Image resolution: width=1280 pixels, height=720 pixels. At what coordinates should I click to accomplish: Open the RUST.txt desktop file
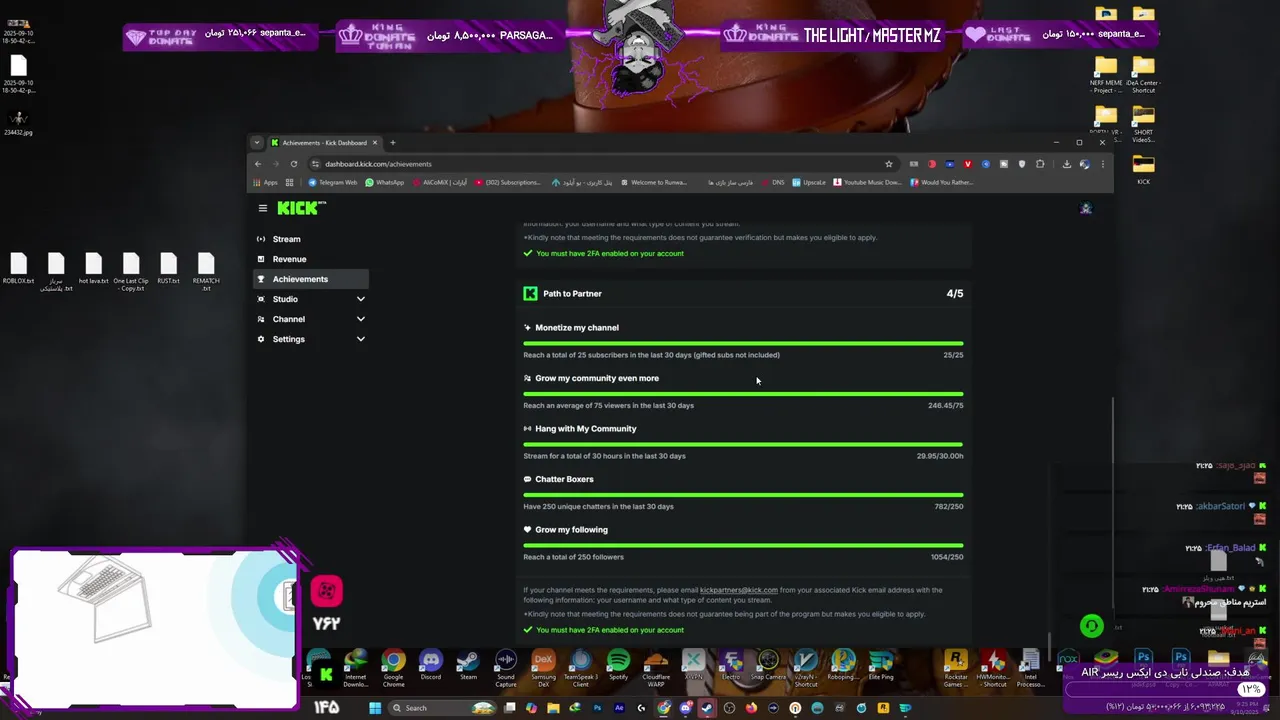coord(168,270)
